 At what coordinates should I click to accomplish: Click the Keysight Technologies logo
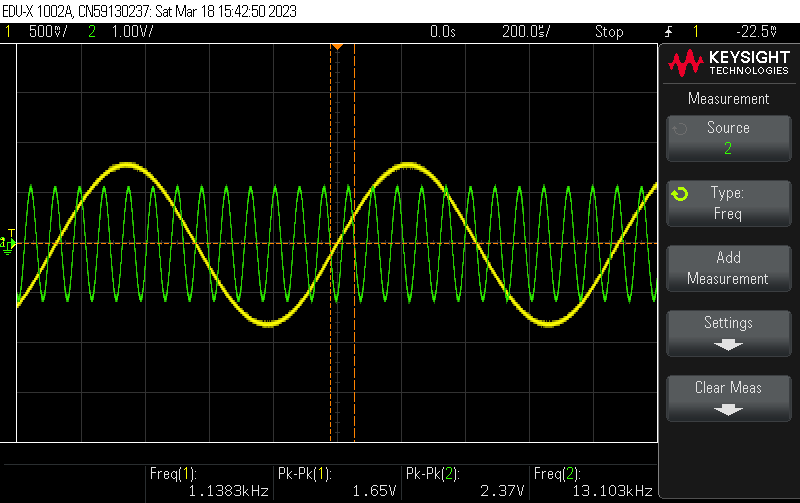coord(729,63)
